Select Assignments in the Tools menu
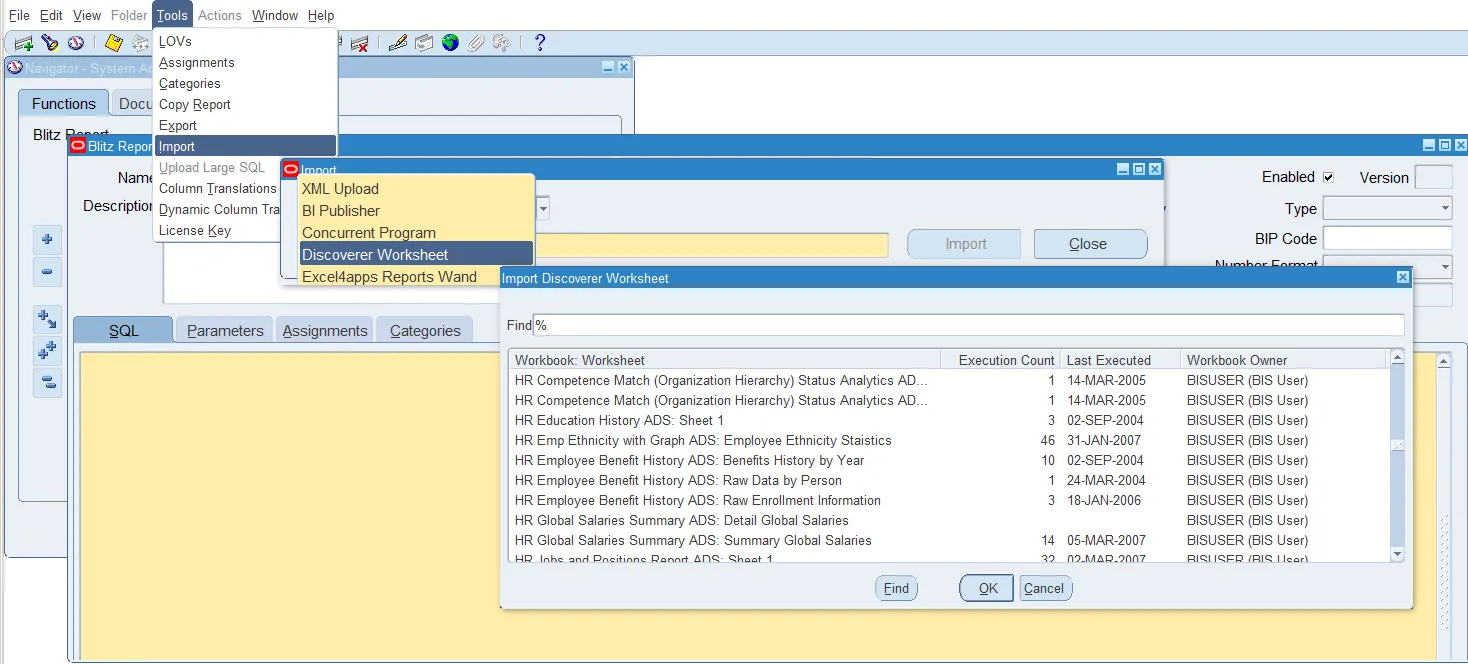Viewport: 1468px width, 664px height. click(x=246, y=62)
